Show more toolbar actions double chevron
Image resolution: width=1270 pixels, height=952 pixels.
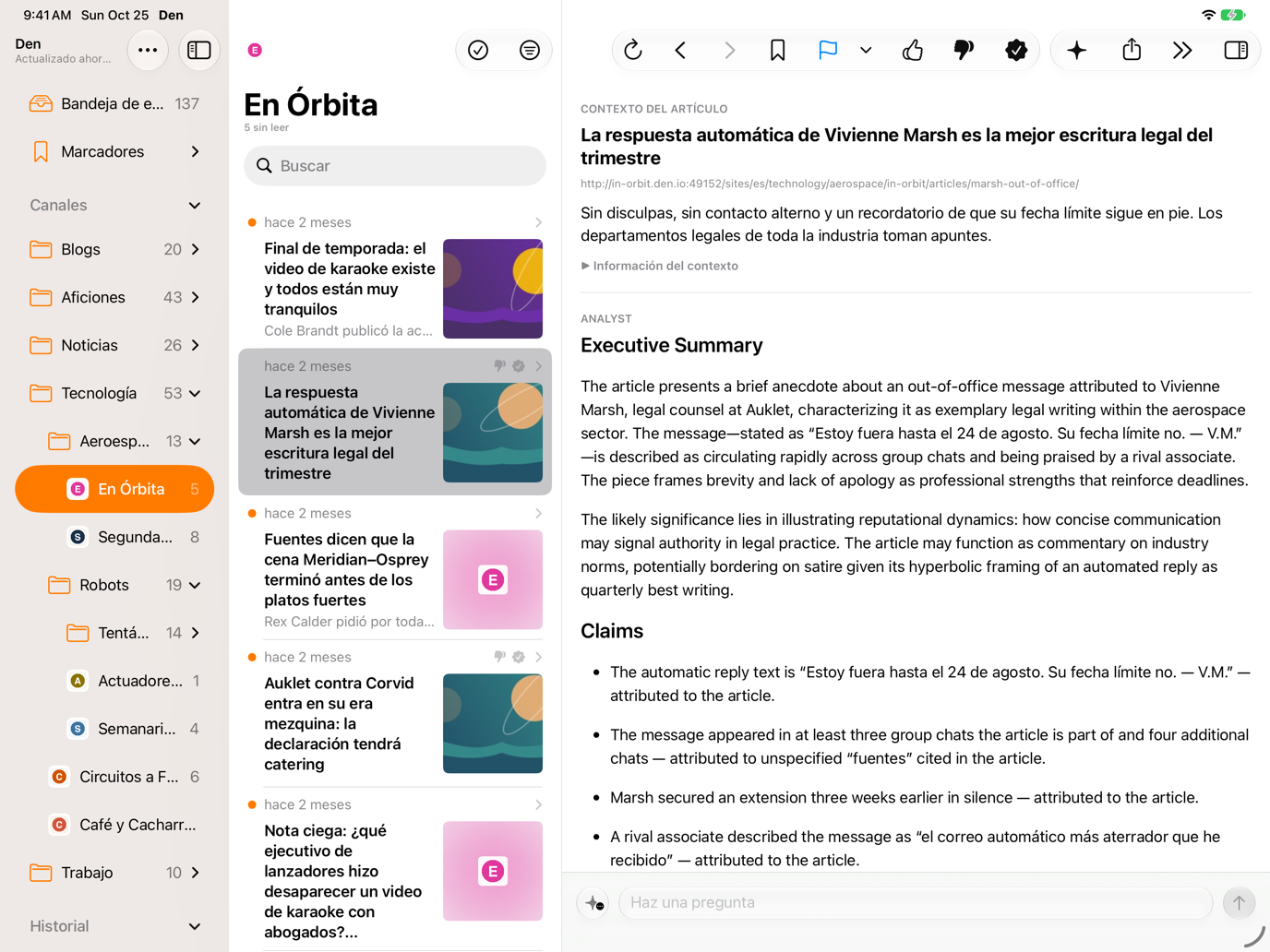point(1182,50)
